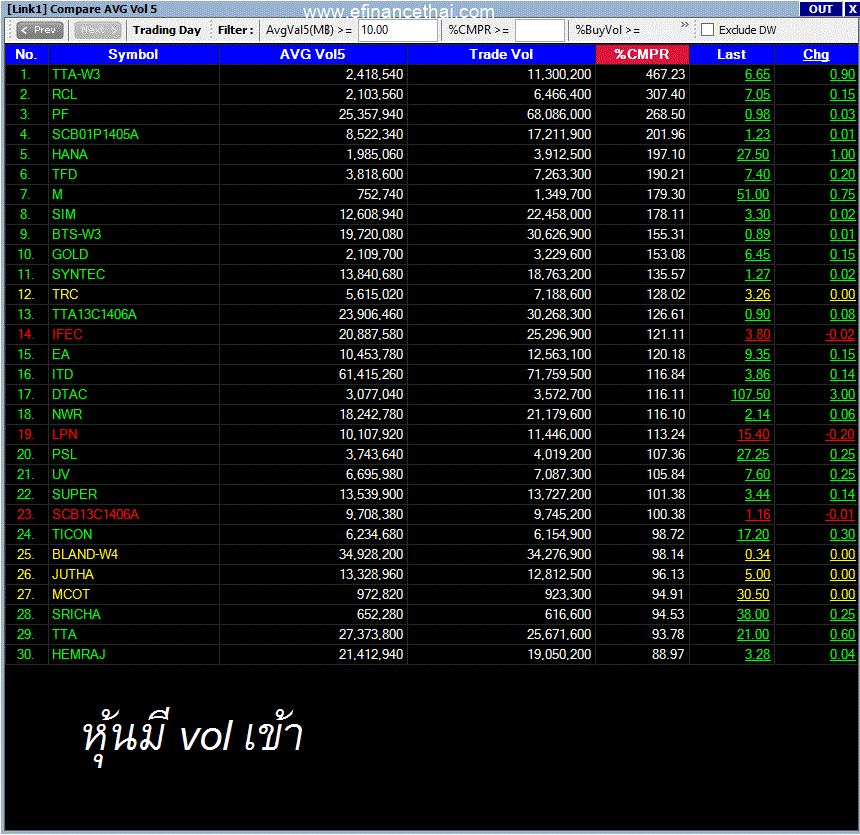Image resolution: width=860 pixels, height=835 pixels.
Task: Select symbol PF
Action: tap(60, 114)
